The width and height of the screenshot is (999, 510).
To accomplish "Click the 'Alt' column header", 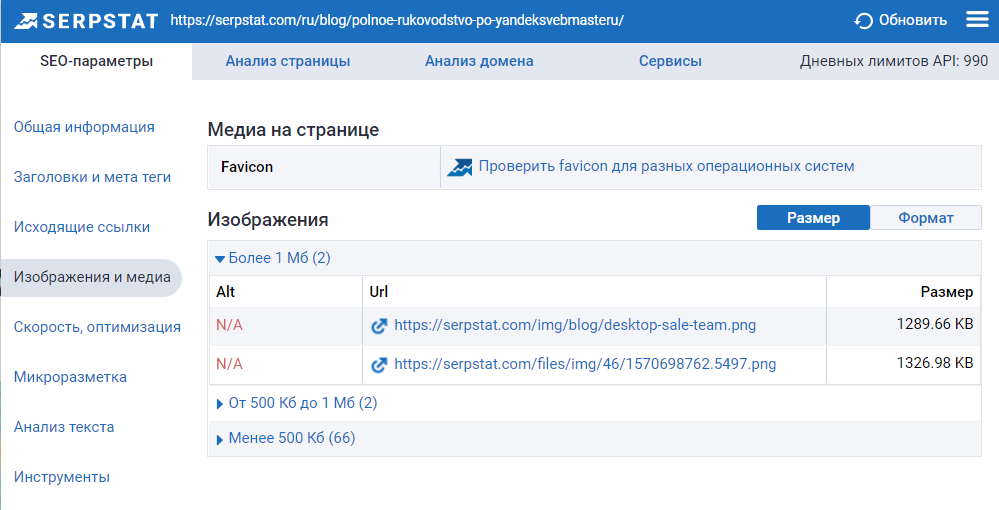I will (x=226, y=292).
